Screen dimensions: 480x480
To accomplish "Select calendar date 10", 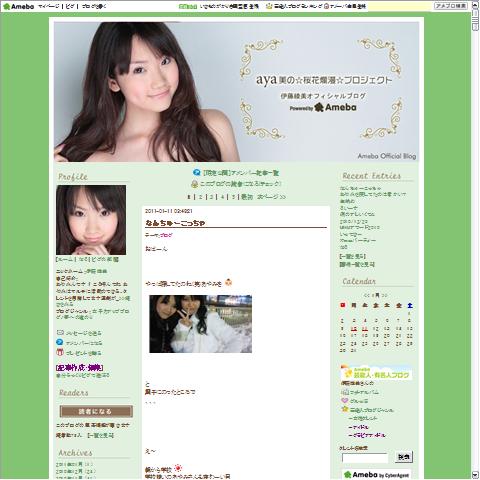I will pos(354,329).
